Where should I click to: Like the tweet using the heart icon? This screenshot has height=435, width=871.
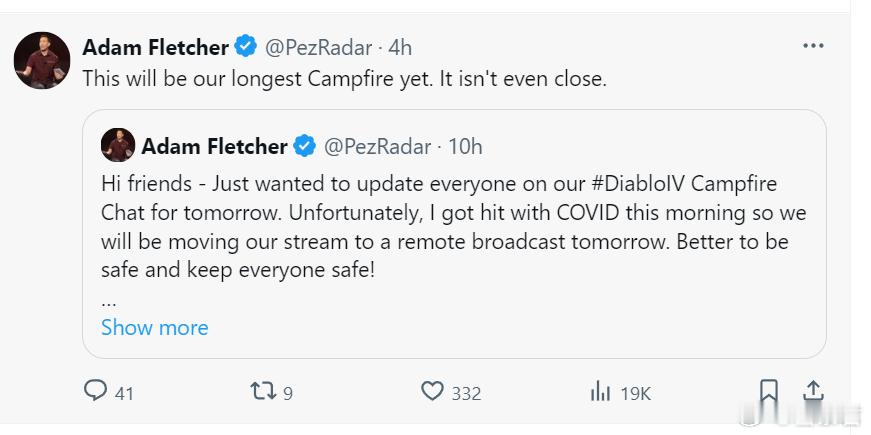point(432,391)
